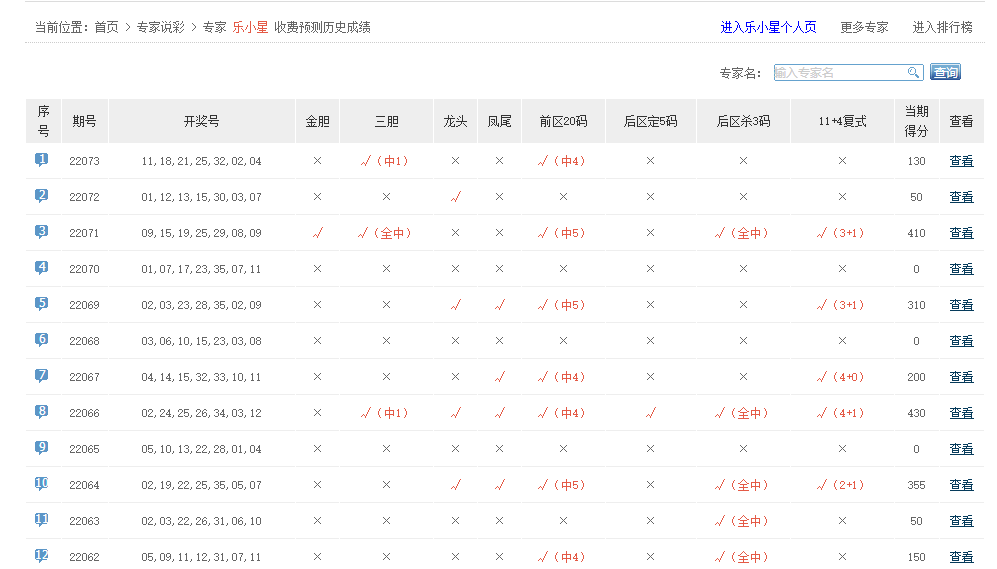Viewport: 997px width, 569px height.
Task: Open 查看 for issue 22064
Action: tap(961, 485)
